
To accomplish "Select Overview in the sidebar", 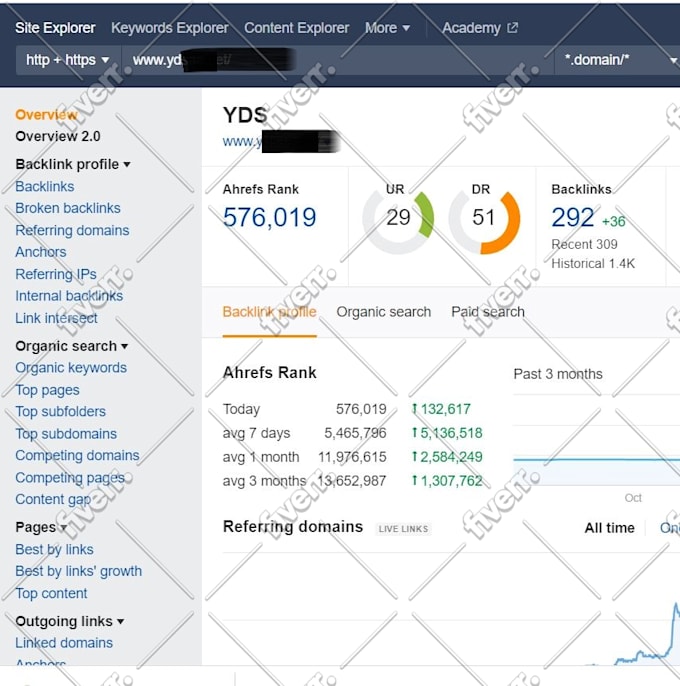I will pos(46,115).
